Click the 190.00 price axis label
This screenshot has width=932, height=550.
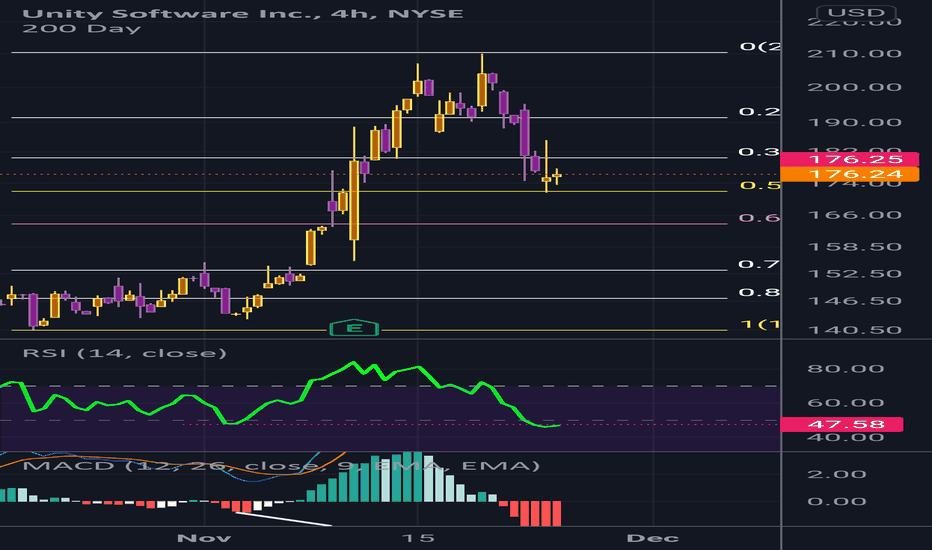854,123
